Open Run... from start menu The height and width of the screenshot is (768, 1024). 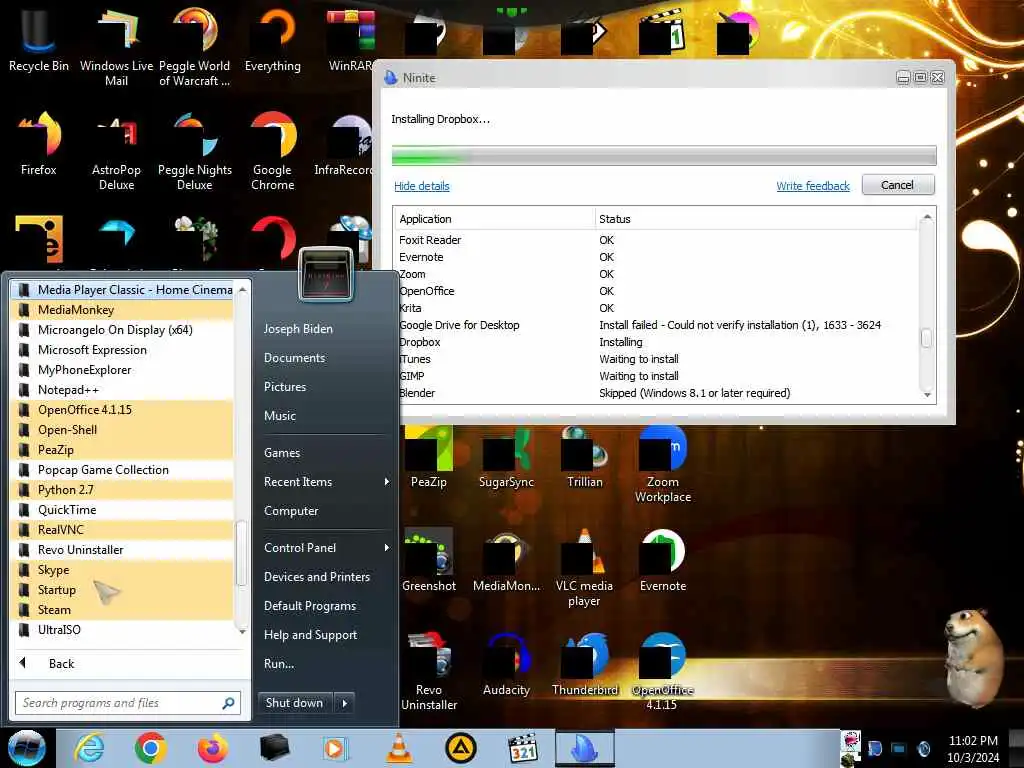[x=279, y=664]
